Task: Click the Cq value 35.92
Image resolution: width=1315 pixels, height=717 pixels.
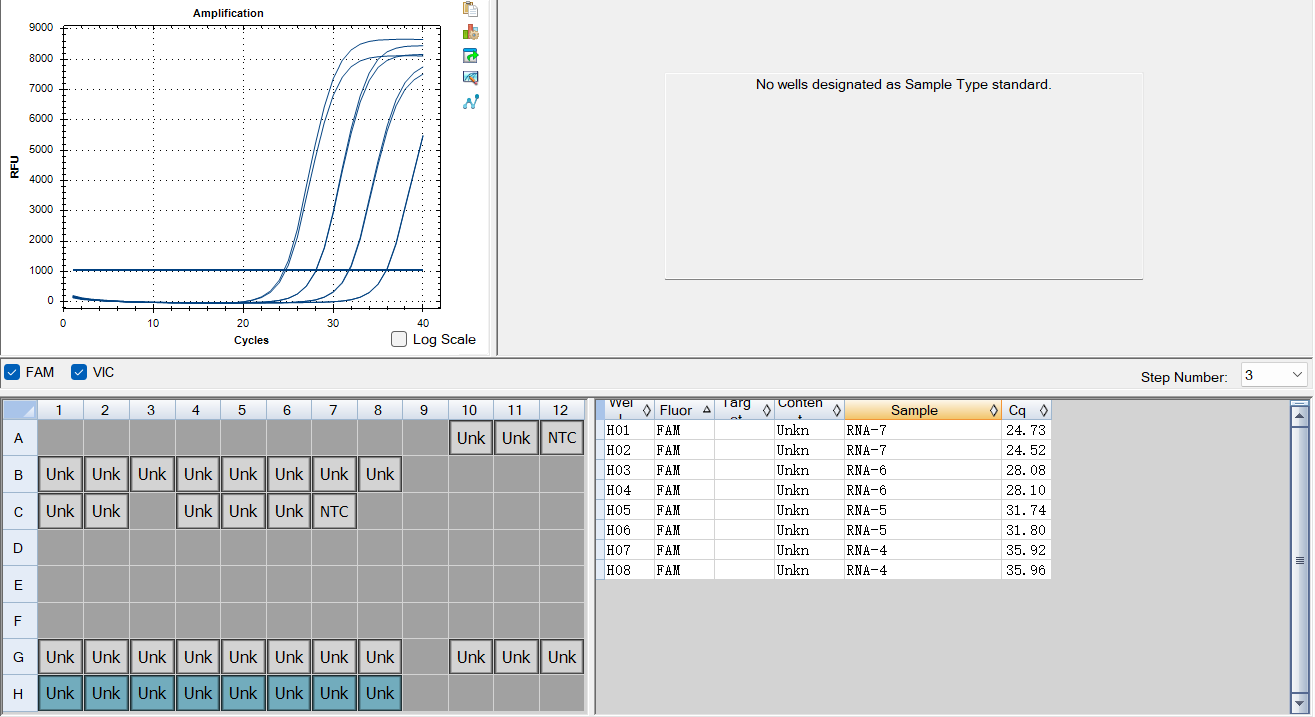Action: point(1026,550)
